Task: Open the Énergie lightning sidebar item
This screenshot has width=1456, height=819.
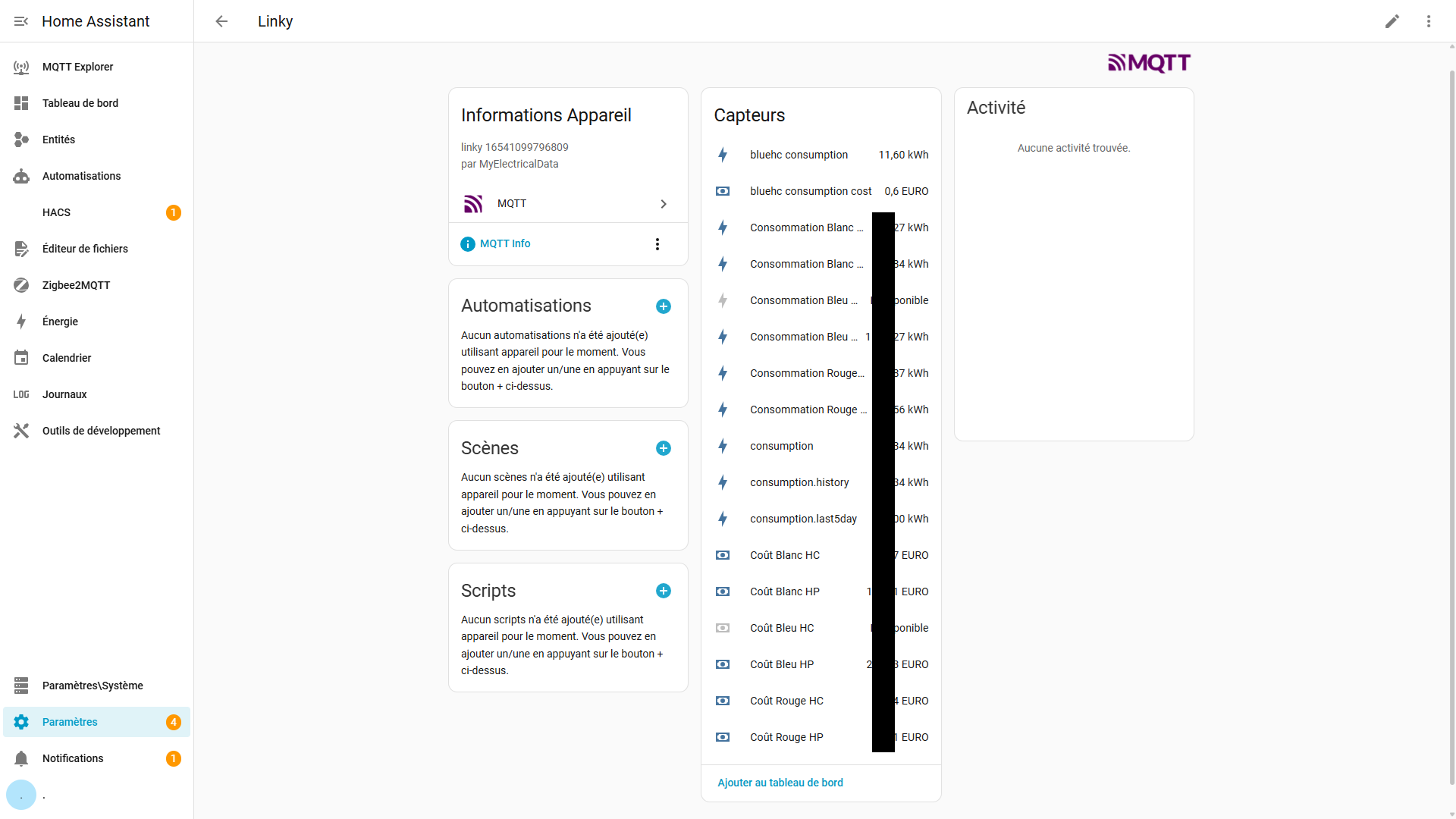Action: click(60, 322)
